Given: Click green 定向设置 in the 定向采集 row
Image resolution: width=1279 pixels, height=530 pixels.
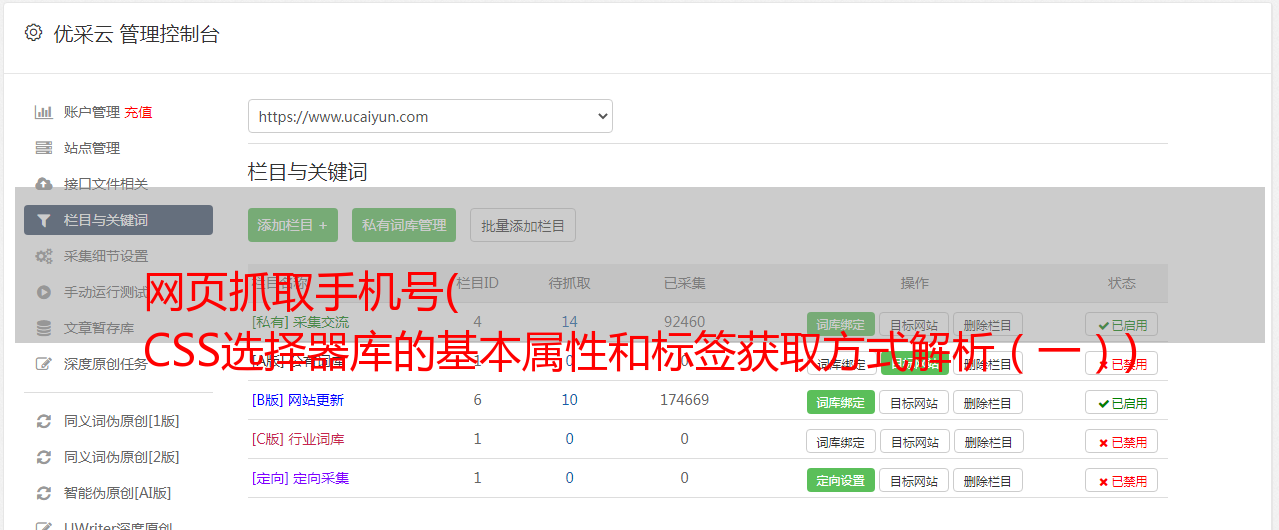Looking at the screenshot, I should (841, 480).
